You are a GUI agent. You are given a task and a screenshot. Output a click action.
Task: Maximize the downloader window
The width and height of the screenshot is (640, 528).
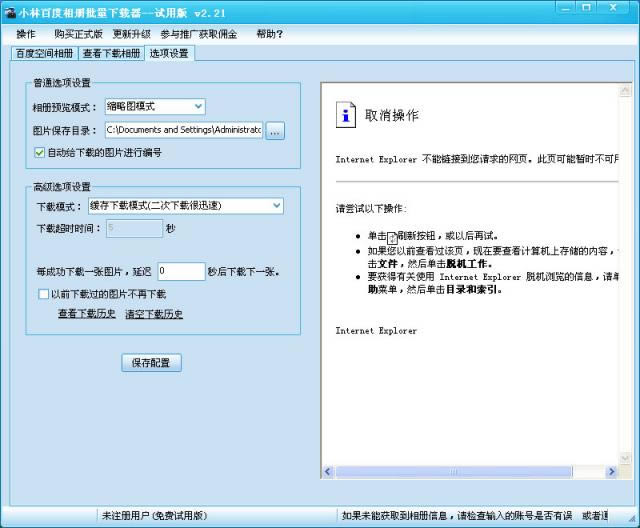point(587,8)
